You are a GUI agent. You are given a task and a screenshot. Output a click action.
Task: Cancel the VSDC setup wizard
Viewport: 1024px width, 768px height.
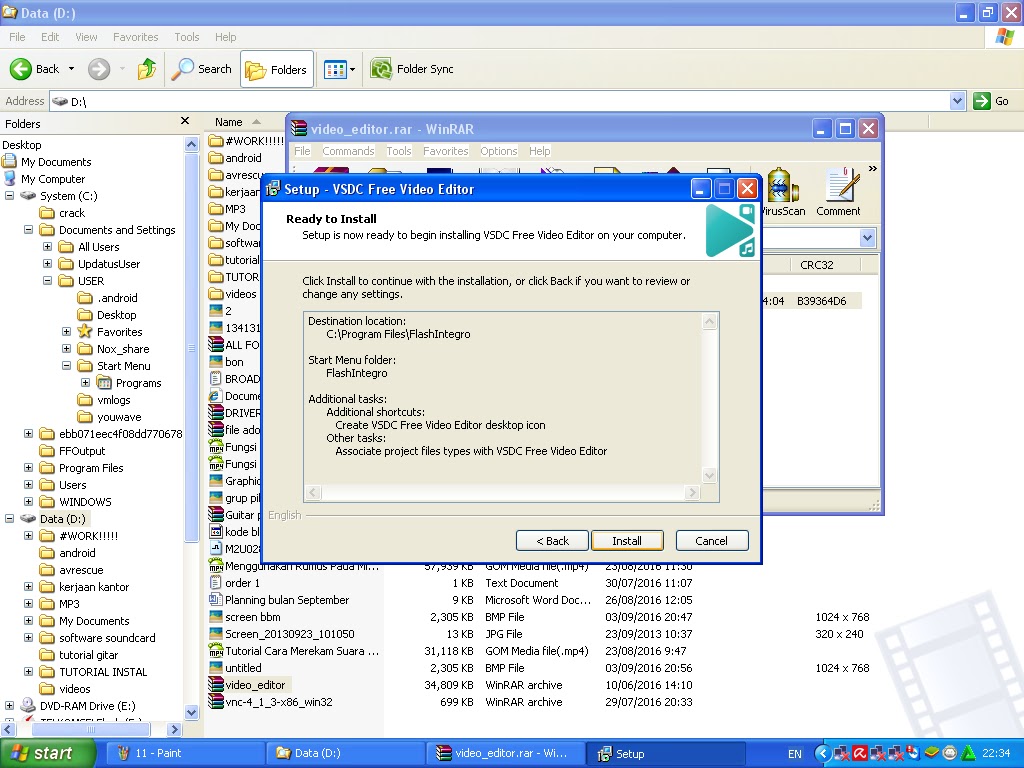712,541
